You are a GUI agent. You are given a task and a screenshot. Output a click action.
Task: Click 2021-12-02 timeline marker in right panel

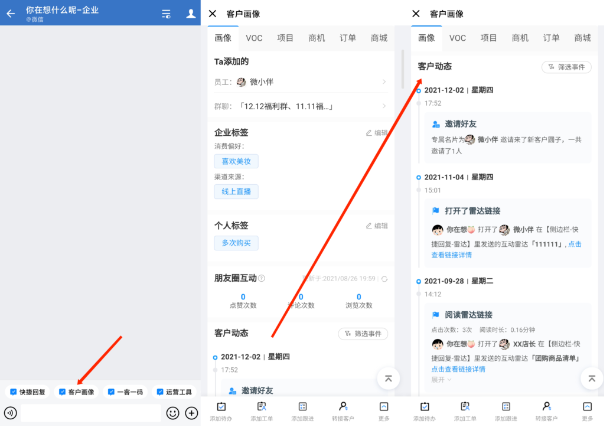coord(418,91)
